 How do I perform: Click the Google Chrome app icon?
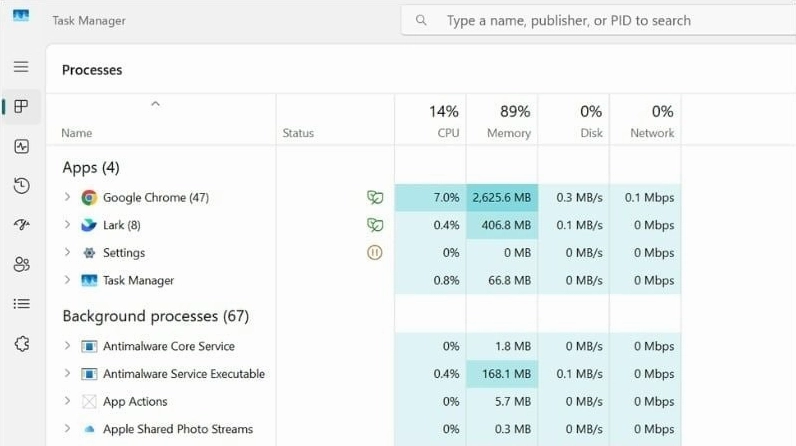(89, 197)
